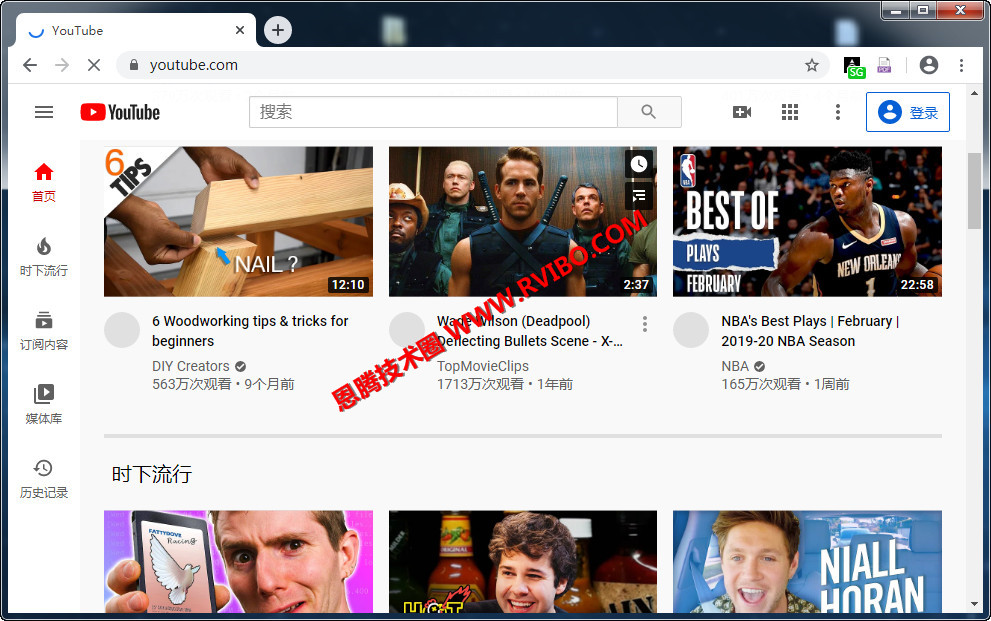Screen dimensions: 991x621
Task: Click DIY Creators channel avatar
Action: [x=122, y=330]
